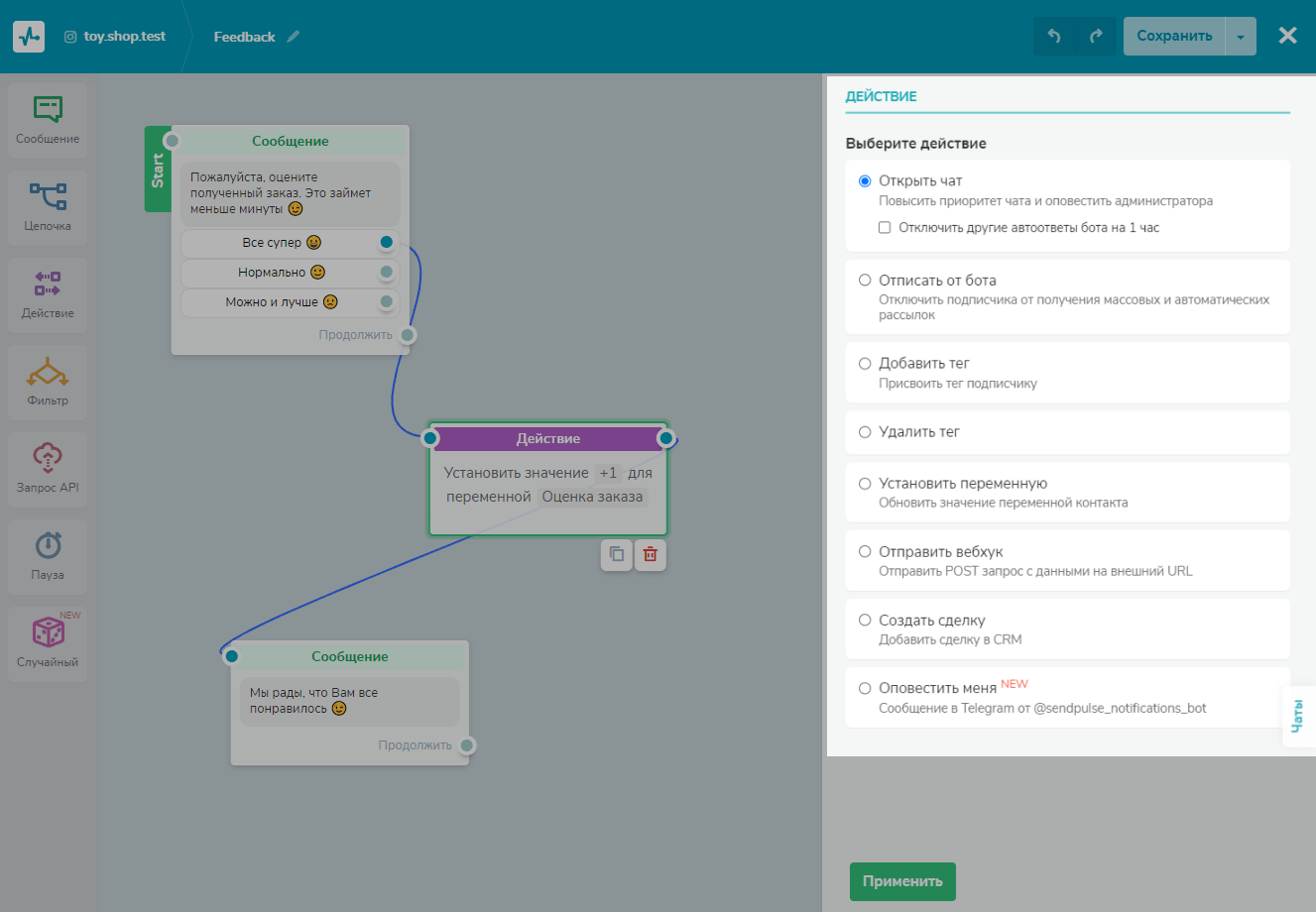Delete the selected Action block
This screenshot has height=912, width=1316.
pyautogui.click(x=650, y=555)
